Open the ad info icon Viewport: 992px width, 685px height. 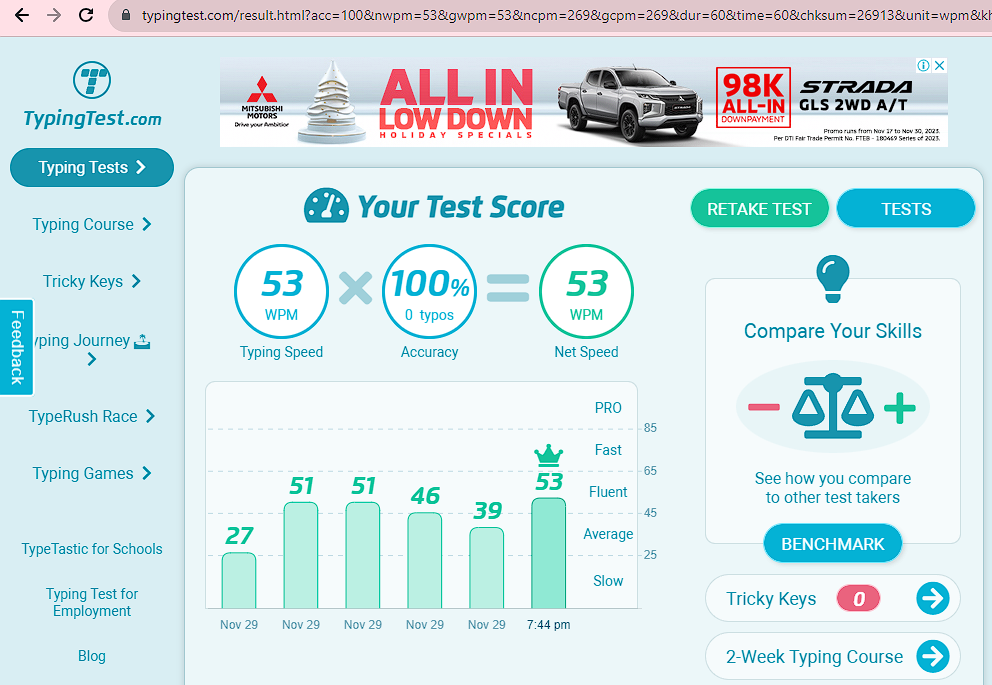[x=923, y=65]
